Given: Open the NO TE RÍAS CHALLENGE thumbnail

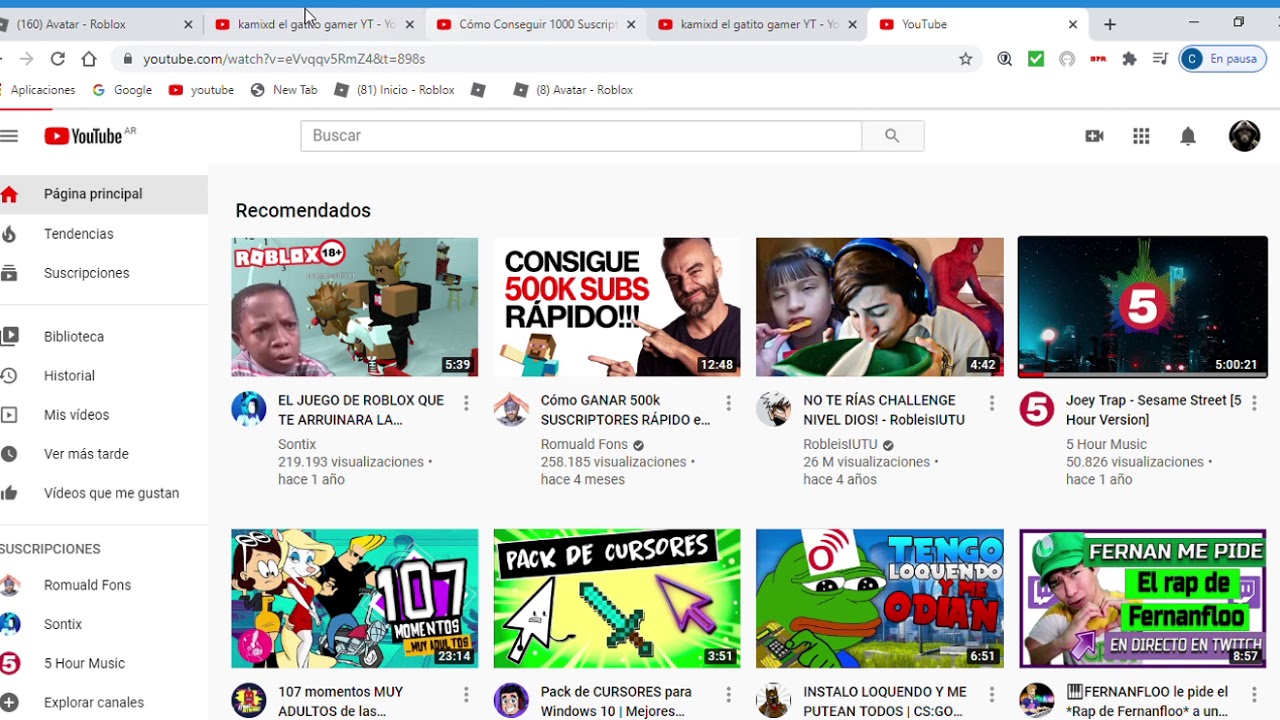Looking at the screenshot, I should 880,307.
